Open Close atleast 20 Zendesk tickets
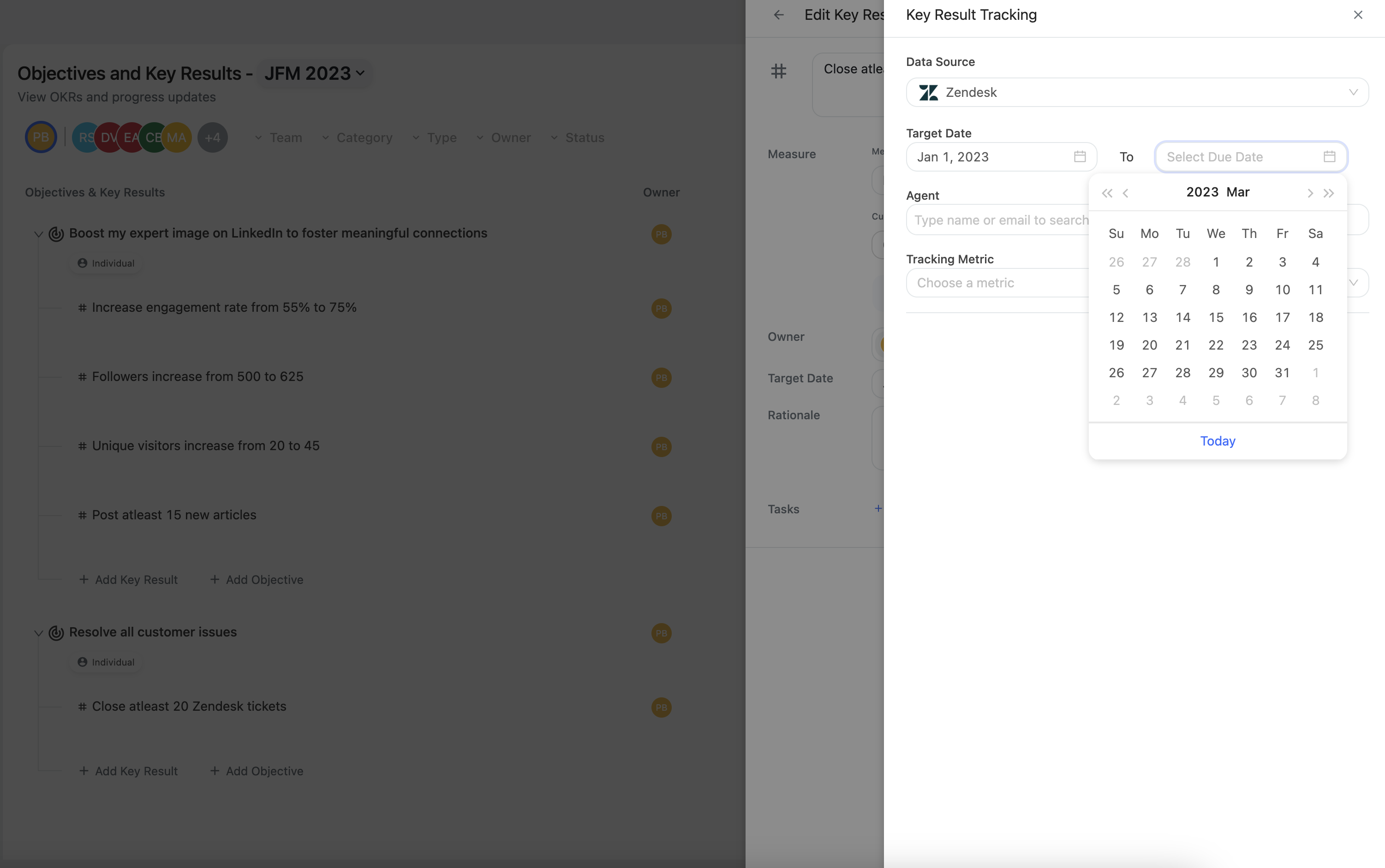The width and height of the screenshot is (1385, 868). [x=189, y=707]
